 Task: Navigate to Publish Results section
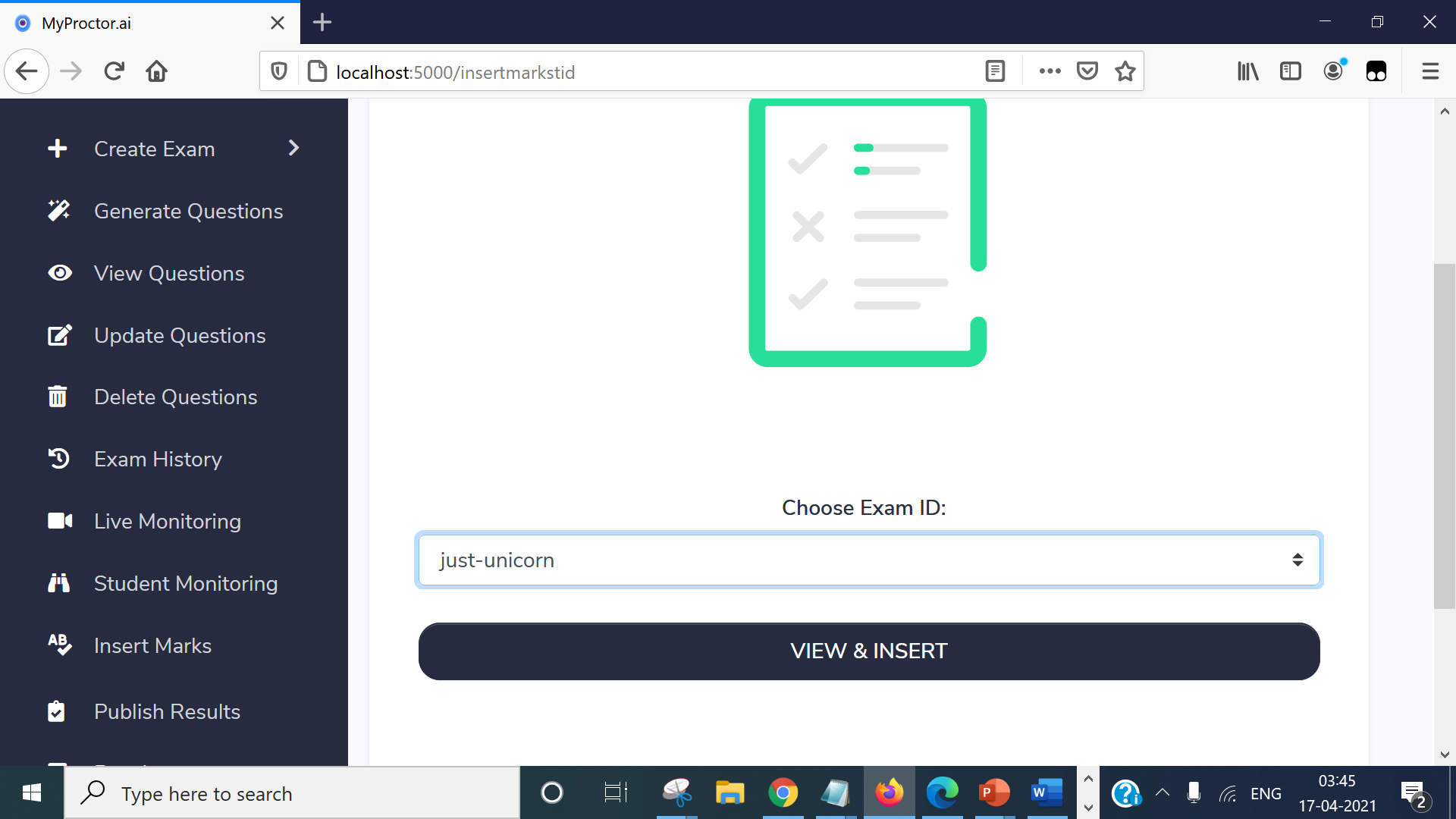pos(167,711)
